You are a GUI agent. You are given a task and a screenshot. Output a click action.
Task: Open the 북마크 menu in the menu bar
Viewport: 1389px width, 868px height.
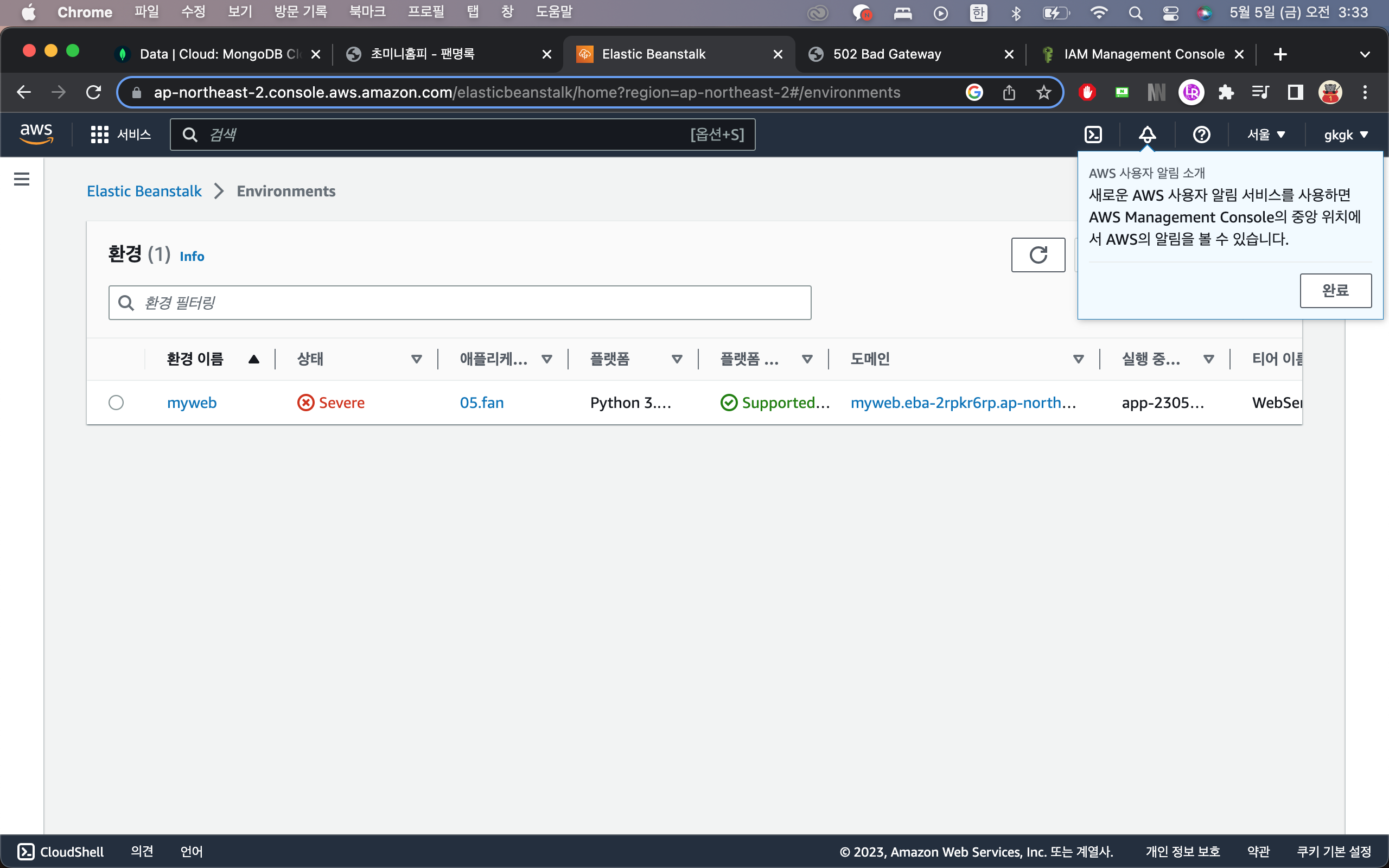pos(367,12)
